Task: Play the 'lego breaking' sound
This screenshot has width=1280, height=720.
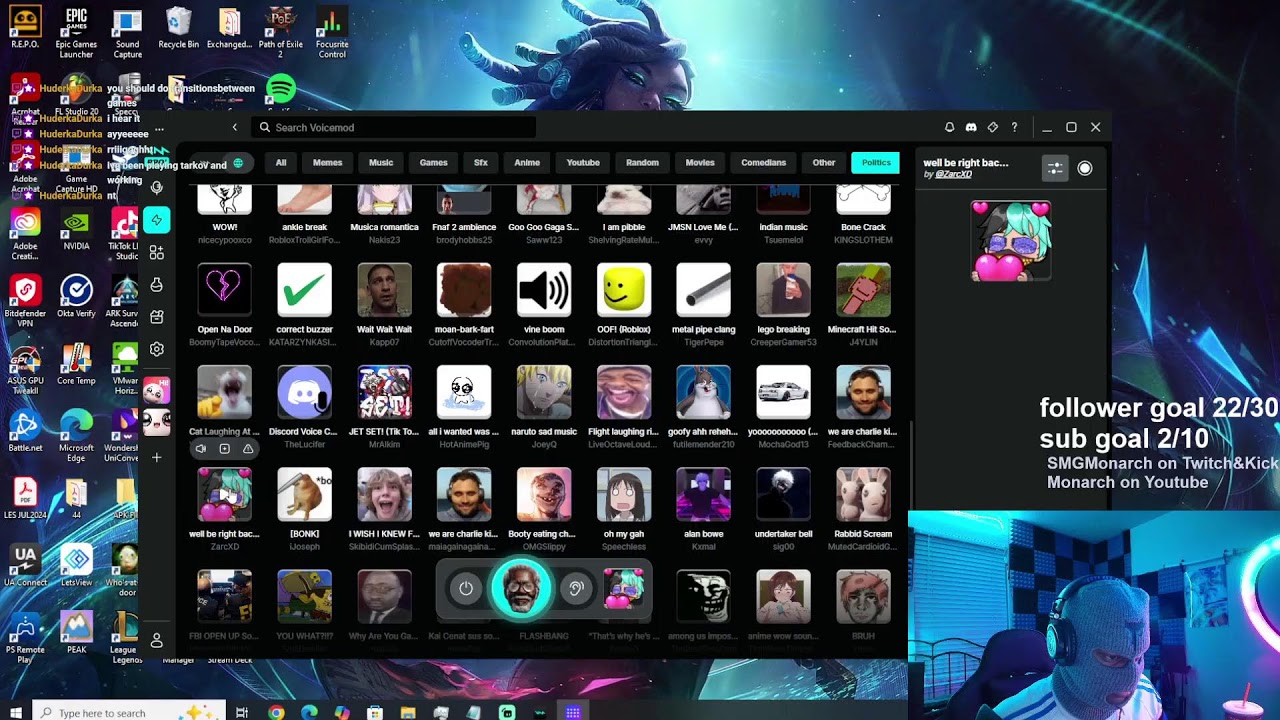Action: pos(783,290)
